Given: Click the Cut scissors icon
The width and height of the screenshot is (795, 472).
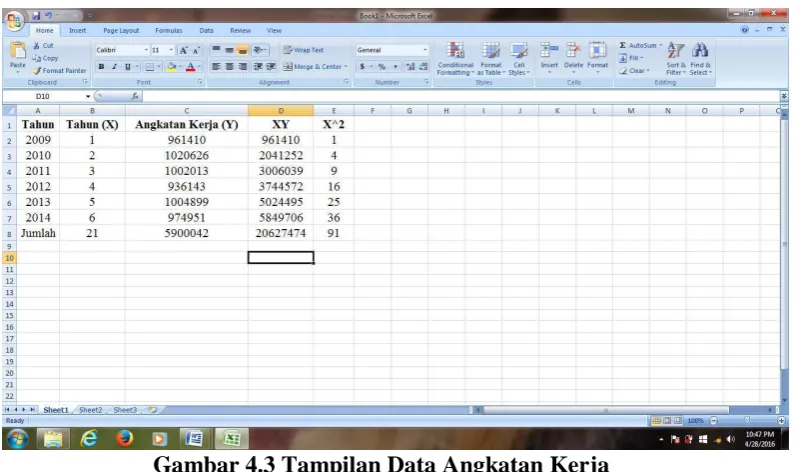Looking at the screenshot, I should [37, 45].
